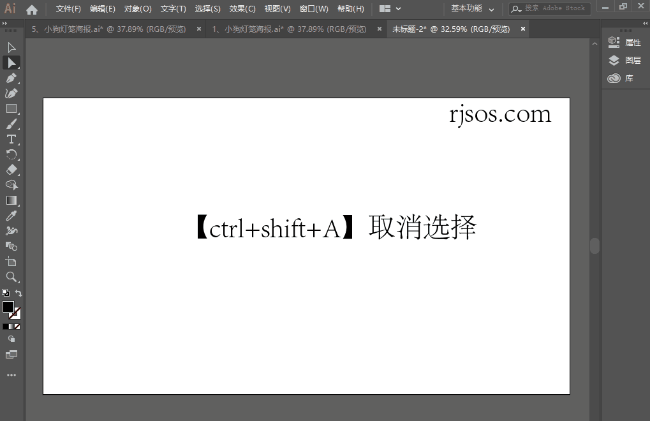Open the arrange documents dropdown

click(x=390, y=9)
